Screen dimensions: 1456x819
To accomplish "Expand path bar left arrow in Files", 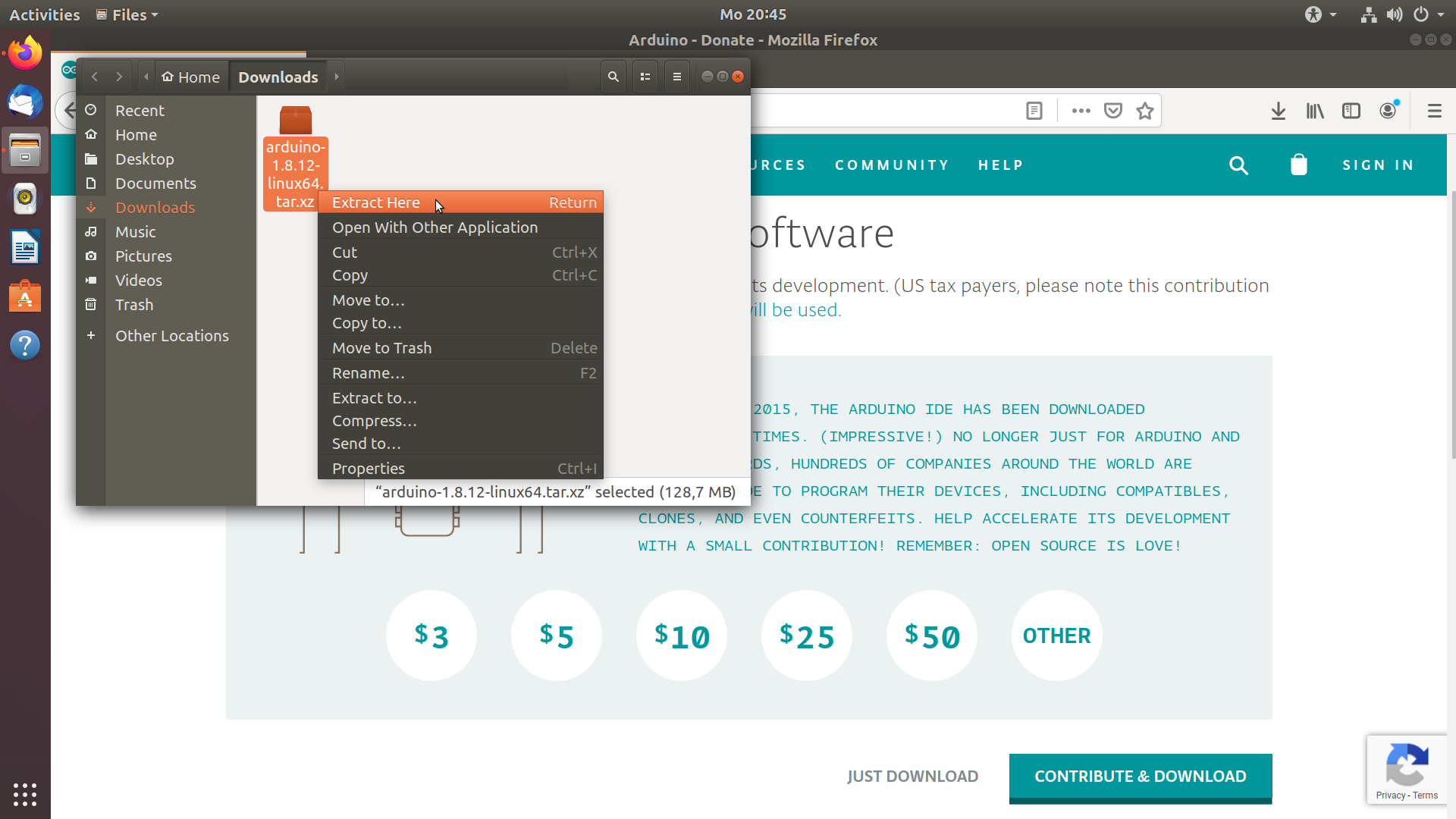I will coord(146,77).
